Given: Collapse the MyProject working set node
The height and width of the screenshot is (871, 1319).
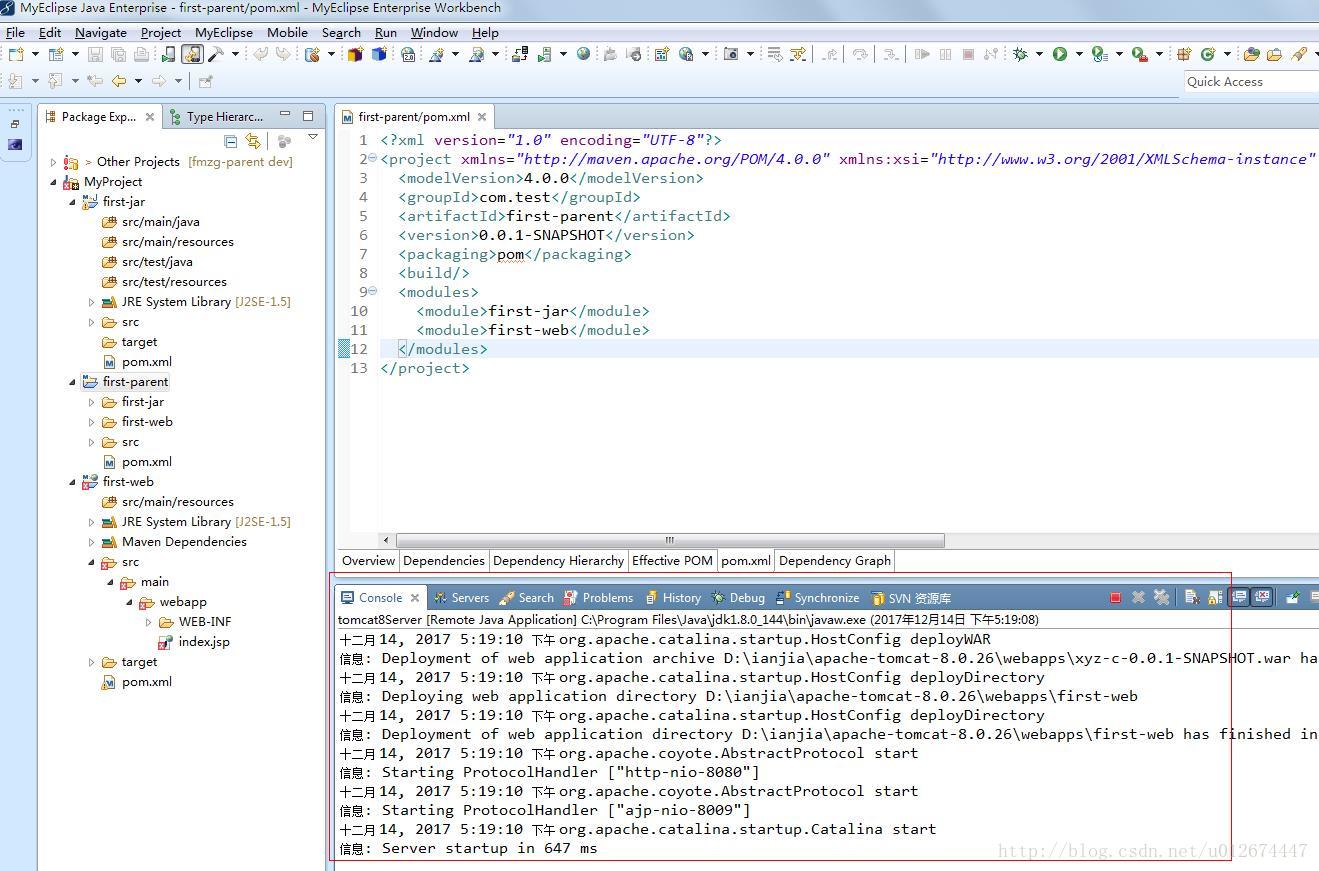Looking at the screenshot, I should 53,181.
